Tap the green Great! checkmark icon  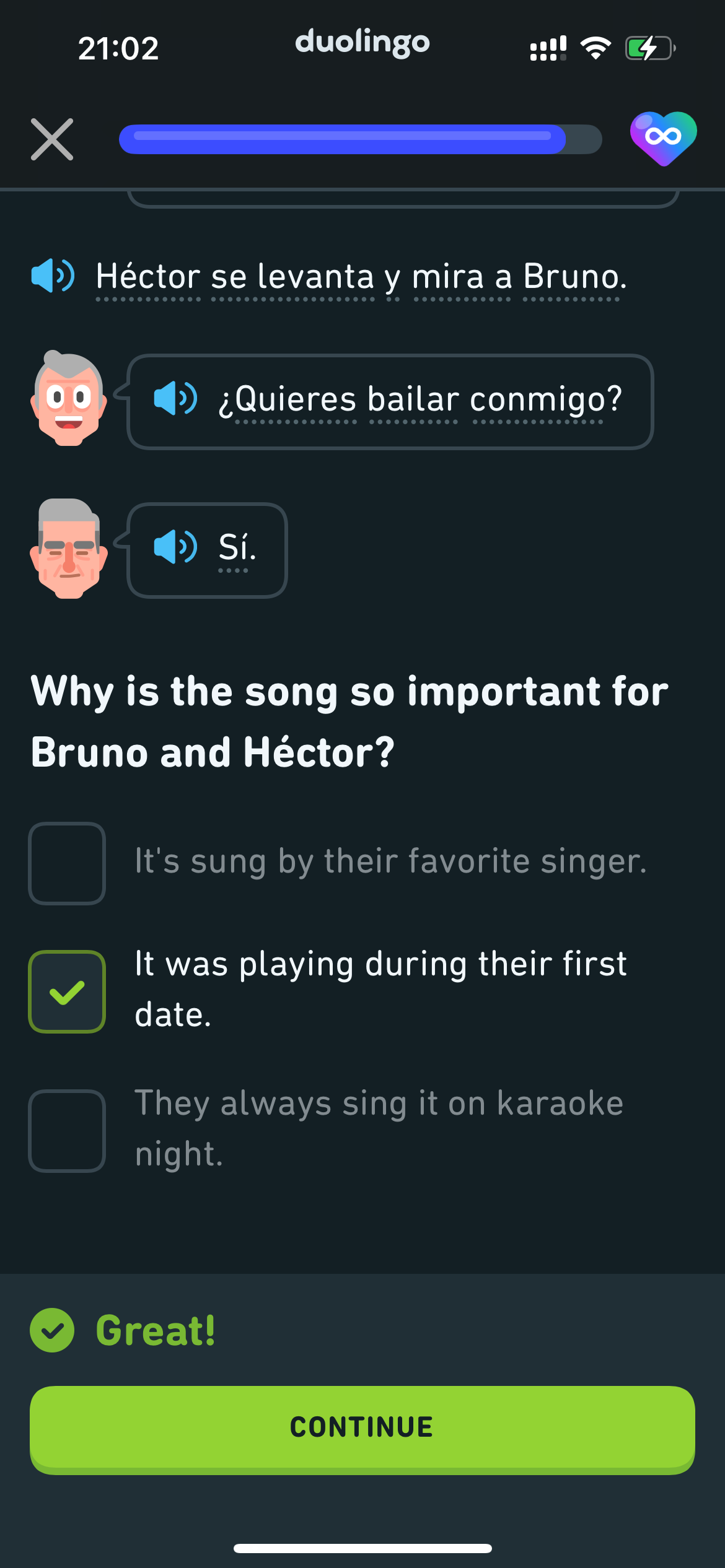pos(52,1330)
